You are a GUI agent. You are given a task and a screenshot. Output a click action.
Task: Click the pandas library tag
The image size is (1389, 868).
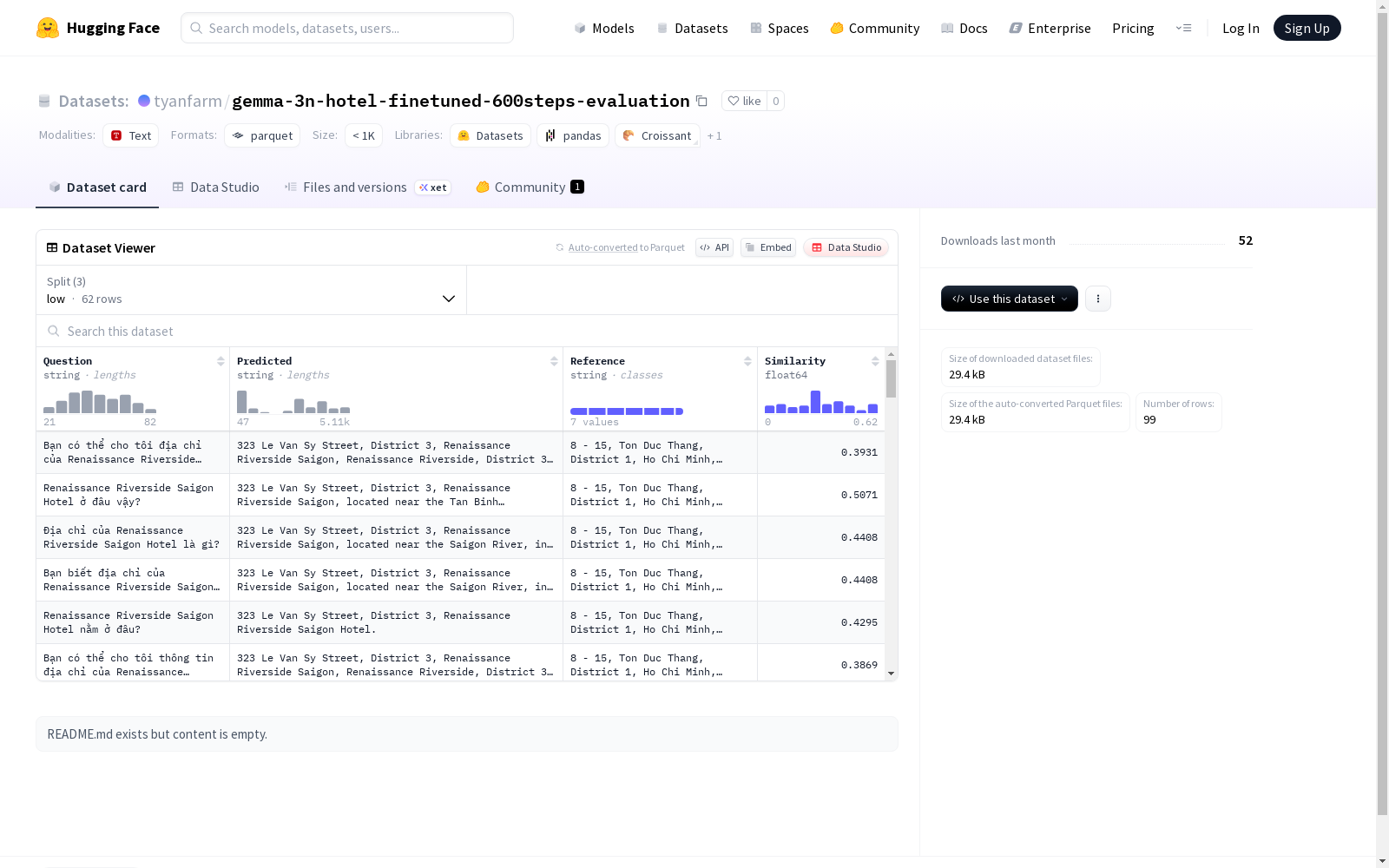click(x=573, y=135)
